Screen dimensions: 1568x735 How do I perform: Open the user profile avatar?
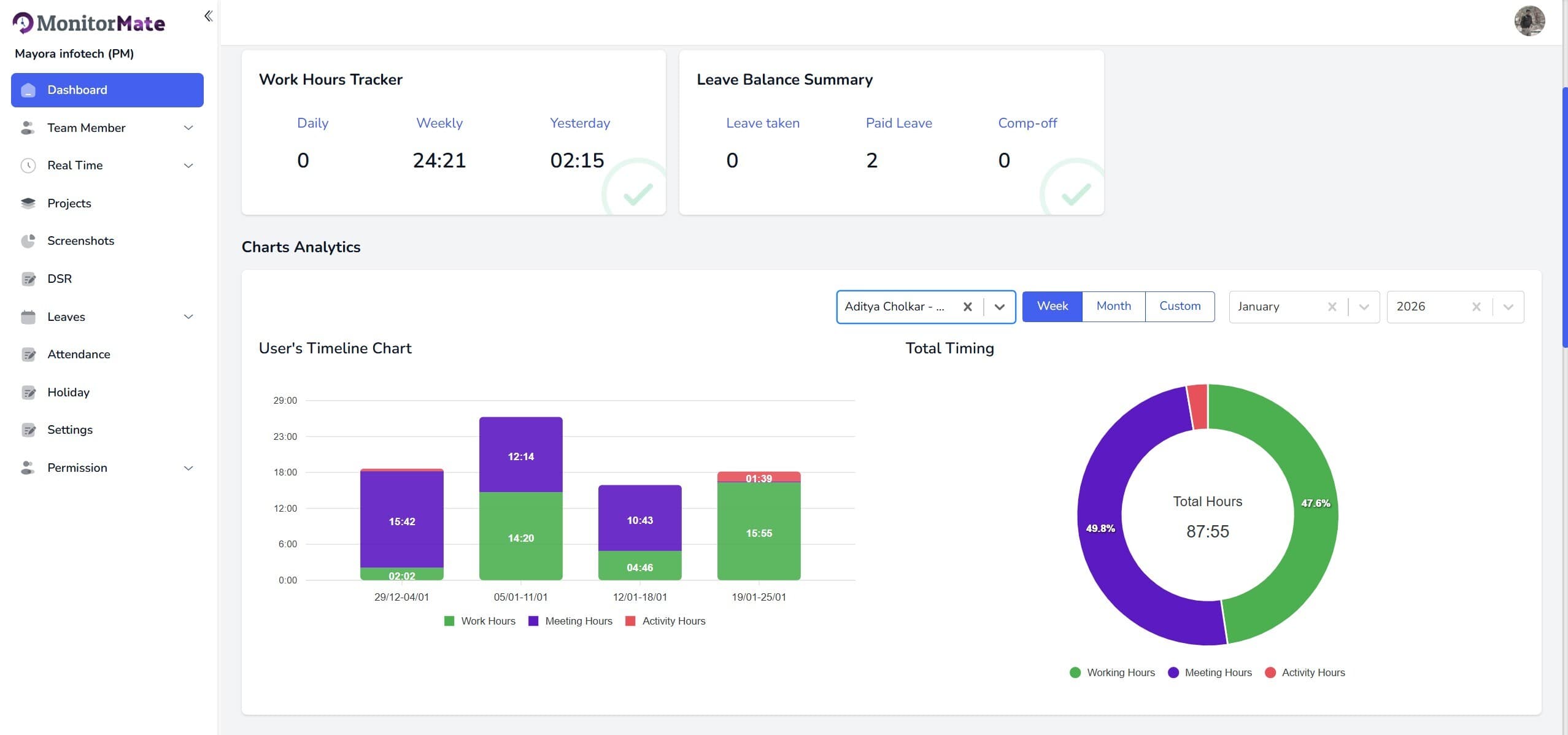point(1529,21)
